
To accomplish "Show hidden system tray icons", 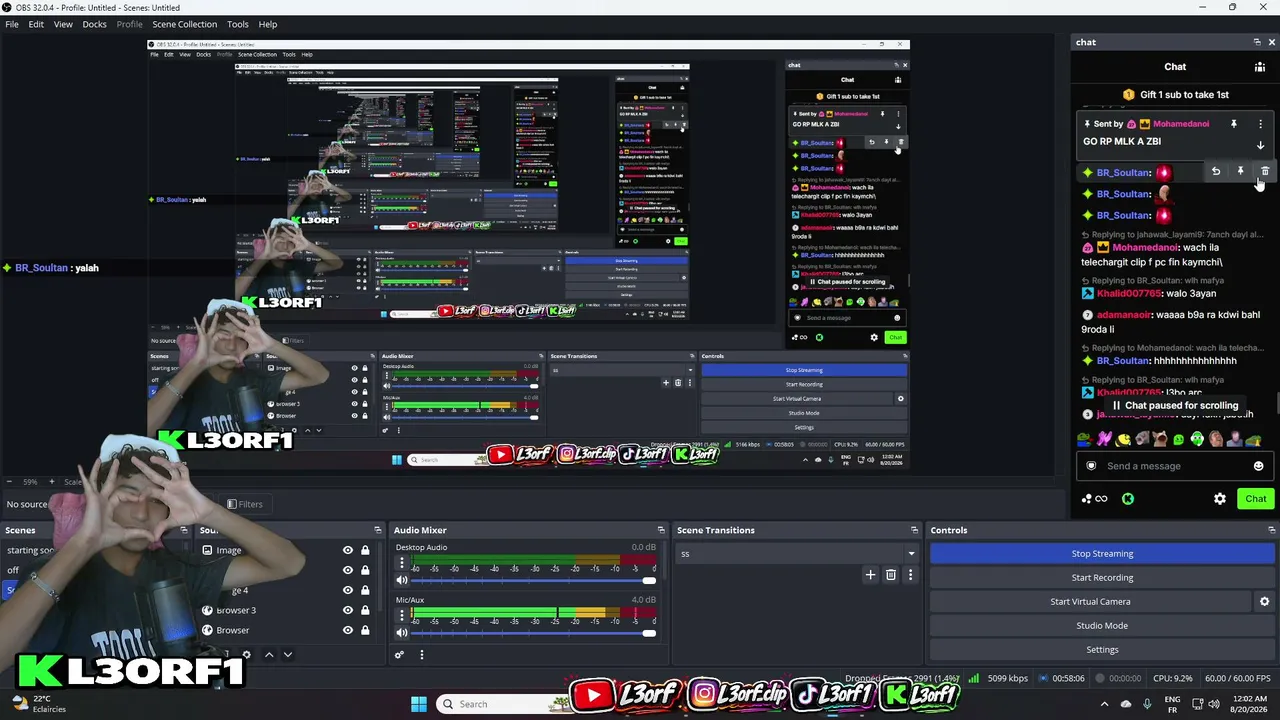I will click(x=1103, y=704).
